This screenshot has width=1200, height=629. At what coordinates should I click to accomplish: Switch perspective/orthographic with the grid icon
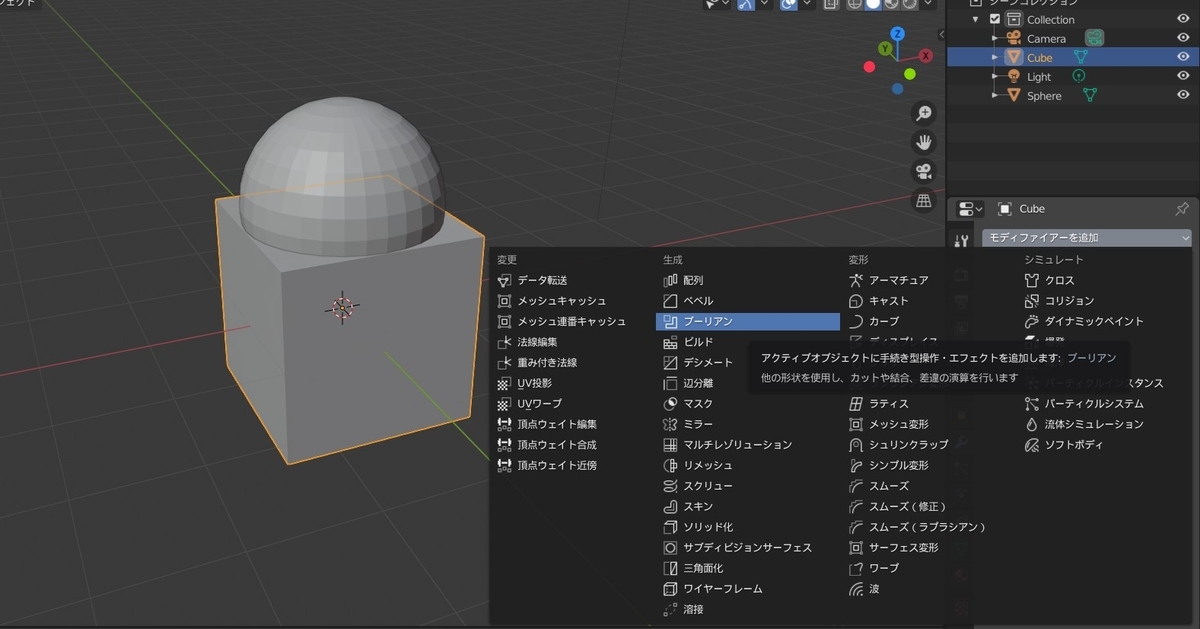[925, 201]
